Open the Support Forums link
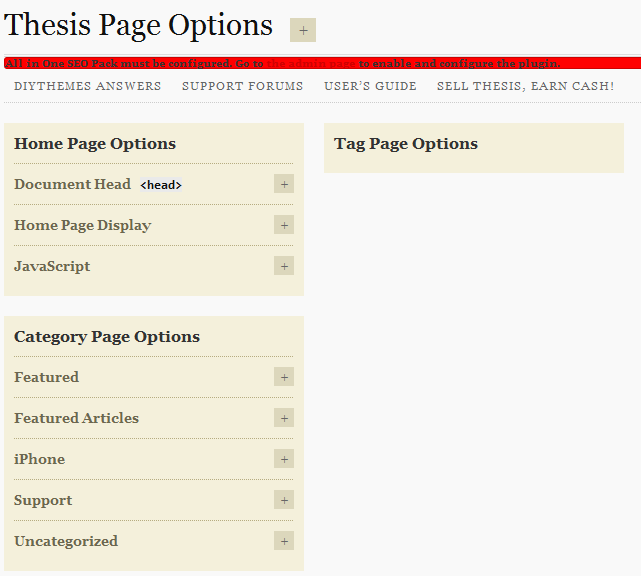Screen dimensions: 641x576 pos(242,86)
